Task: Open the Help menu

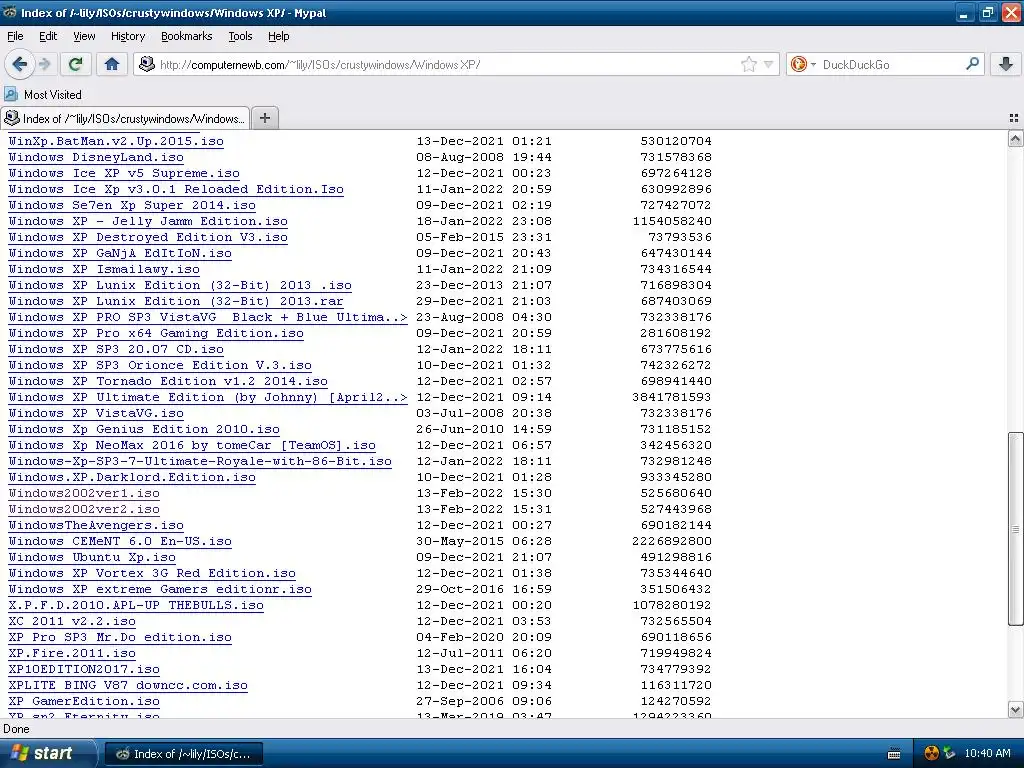Action: tap(278, 36)
